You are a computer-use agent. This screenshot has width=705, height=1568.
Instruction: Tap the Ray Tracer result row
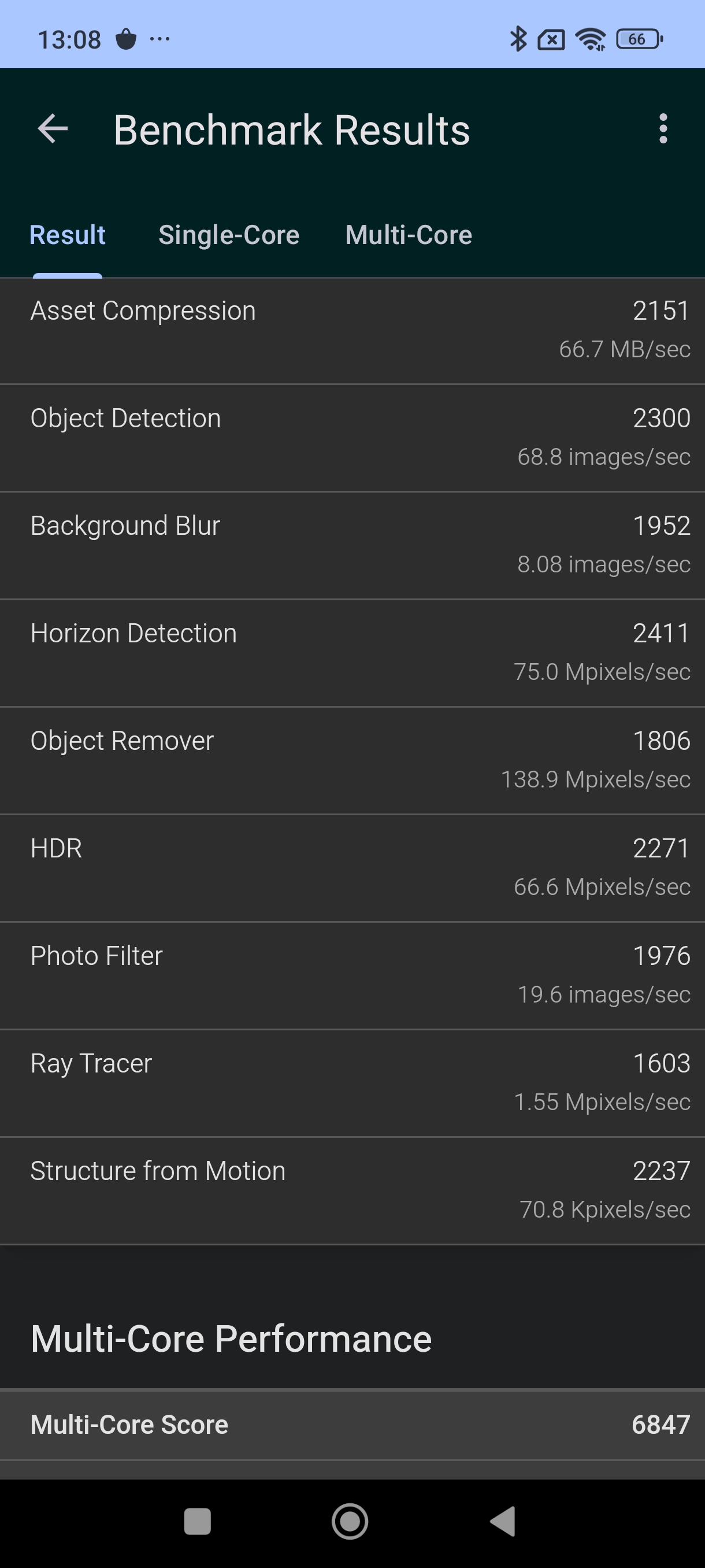tap(352, 1083)
